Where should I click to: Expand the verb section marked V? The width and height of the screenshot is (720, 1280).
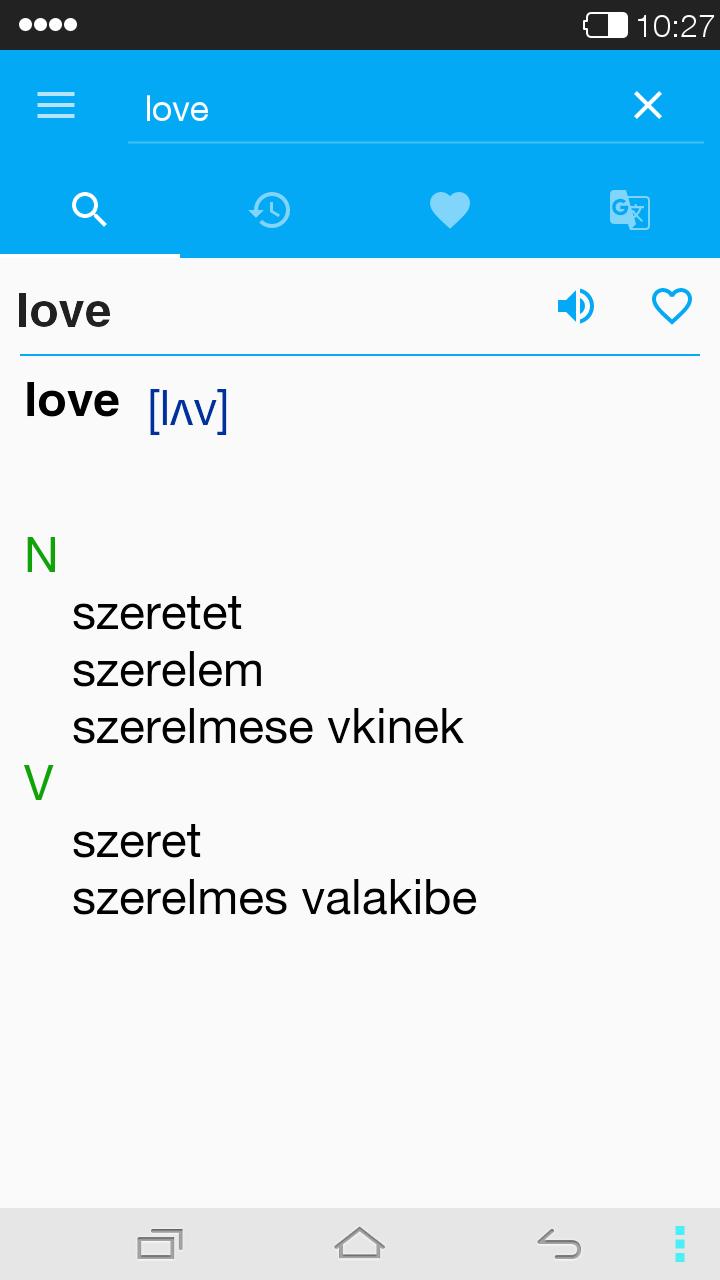pyautogui.click(x=38, y=783)
